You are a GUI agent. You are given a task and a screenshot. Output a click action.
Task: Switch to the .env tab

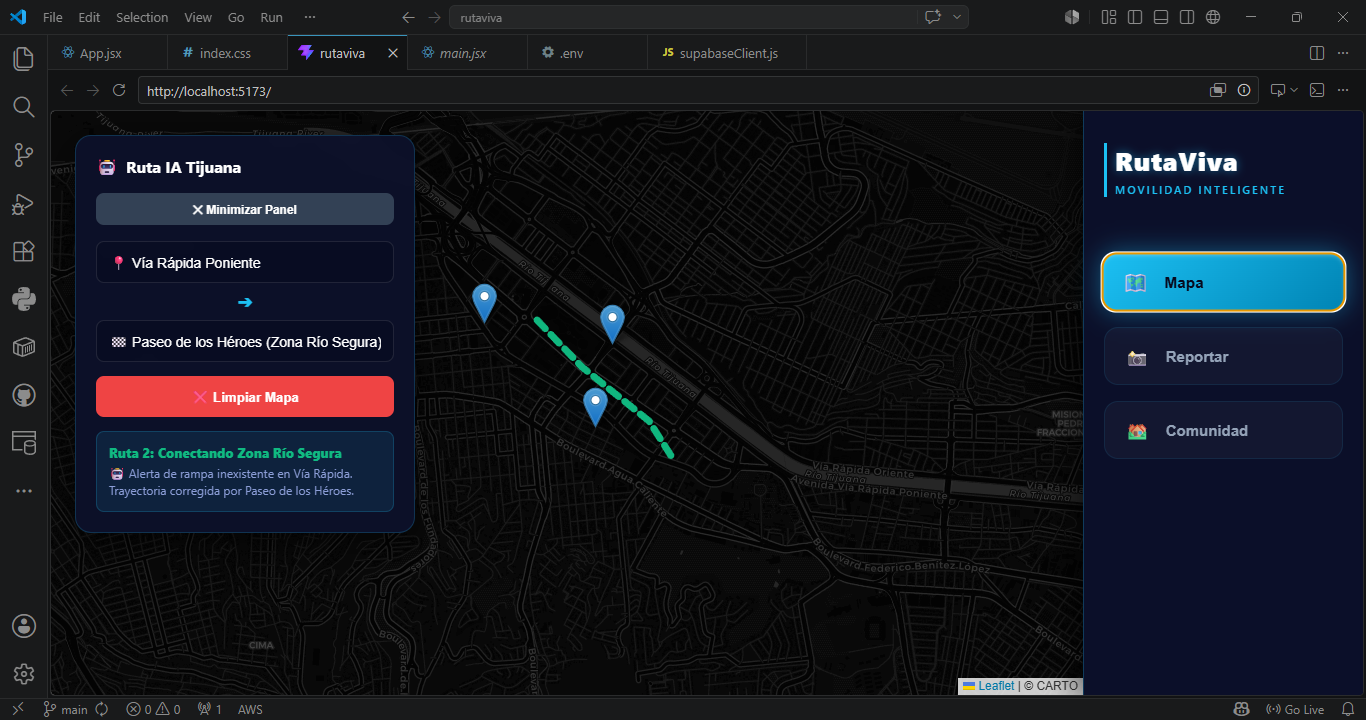pos(570,53)
